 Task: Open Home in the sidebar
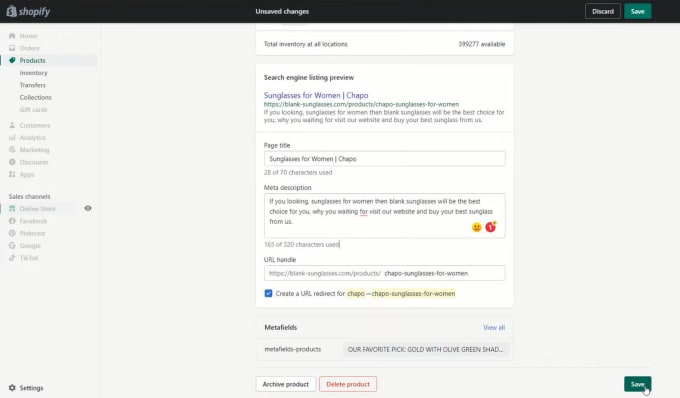(28, 36)
